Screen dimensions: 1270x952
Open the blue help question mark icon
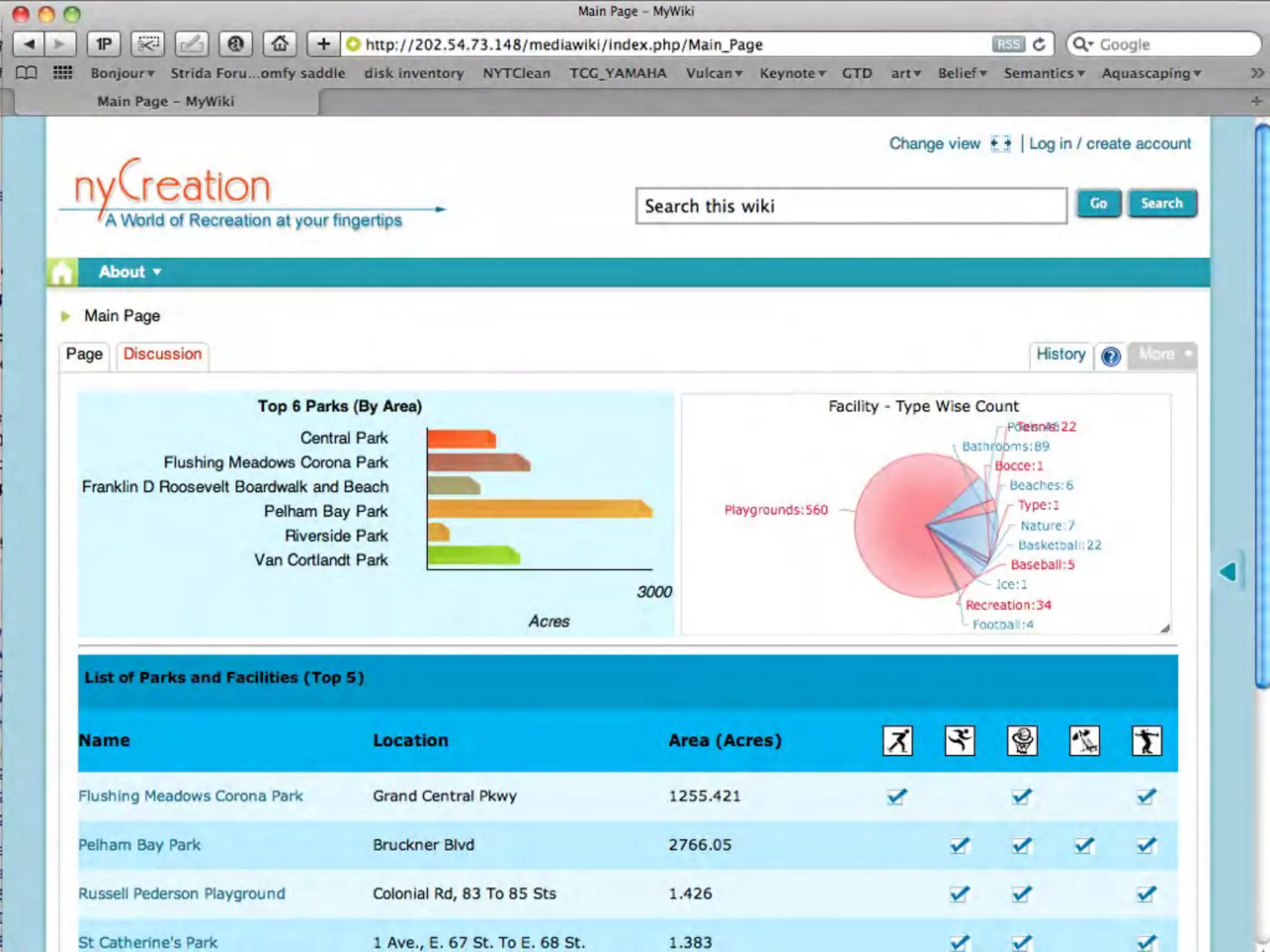(x=1111, y=356)
